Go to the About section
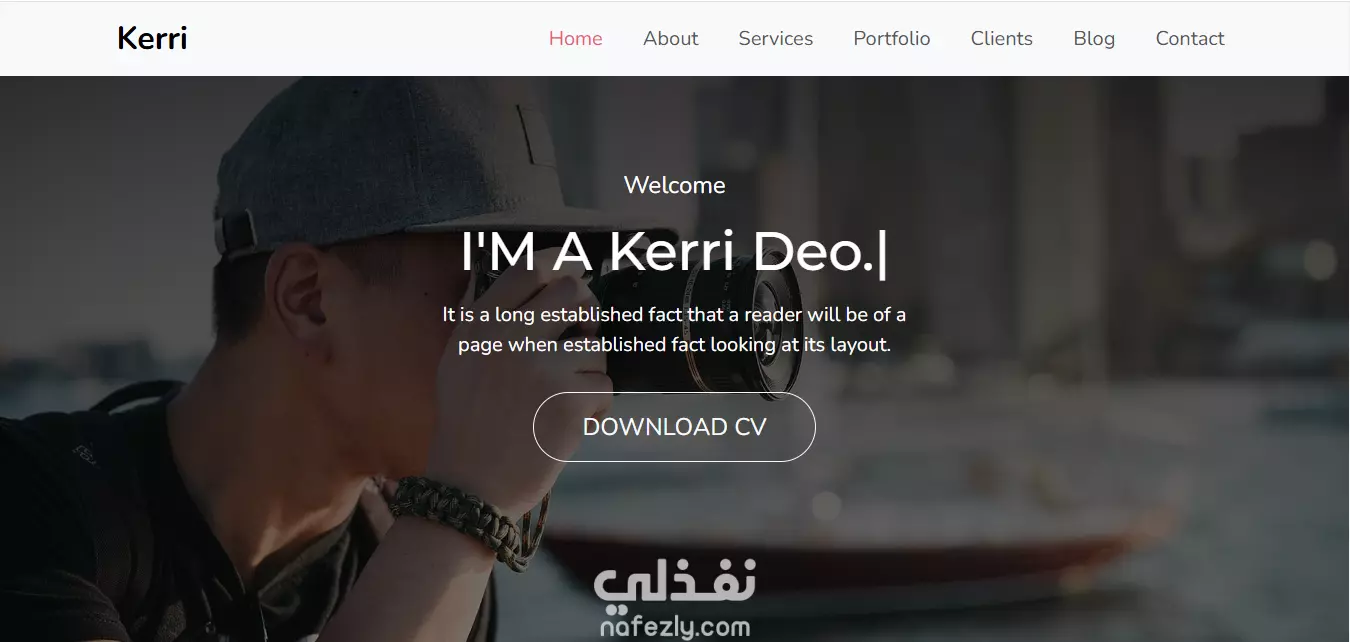 (x=670, y=39)
